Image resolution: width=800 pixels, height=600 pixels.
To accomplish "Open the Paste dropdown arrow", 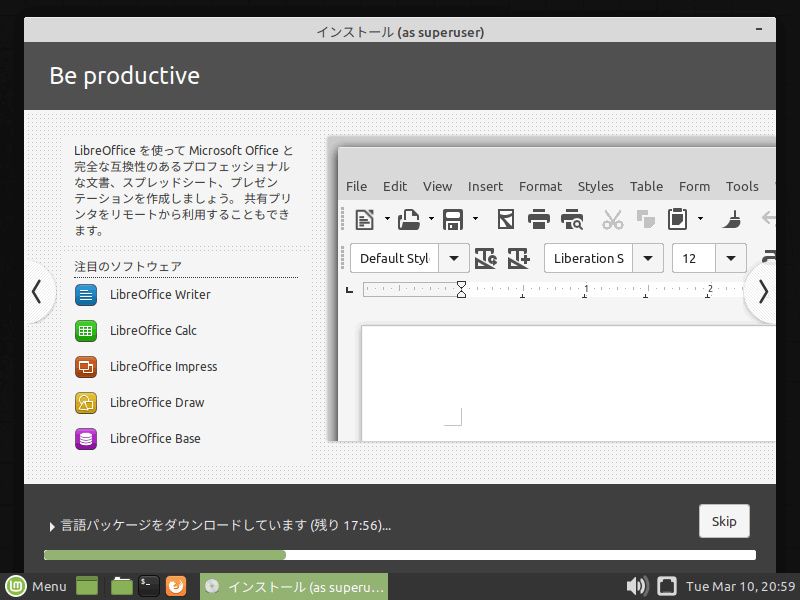I will point(700,219).
